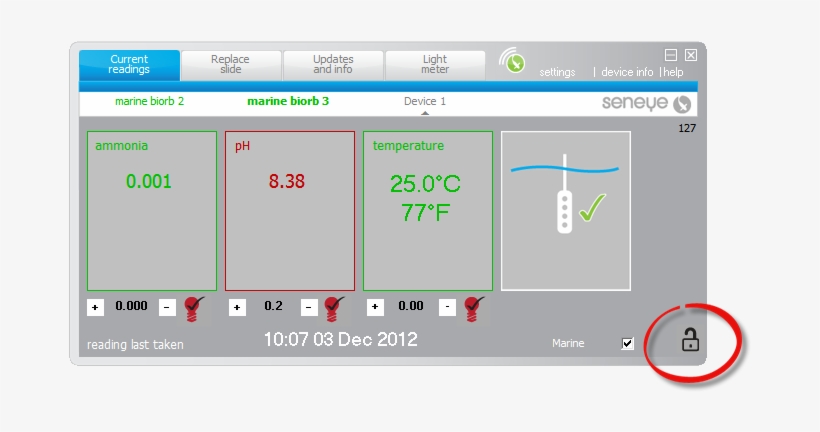Click the temperature reading panel
Image resolution: width=820 pixels, height=432 pixels.
[428, 211]
